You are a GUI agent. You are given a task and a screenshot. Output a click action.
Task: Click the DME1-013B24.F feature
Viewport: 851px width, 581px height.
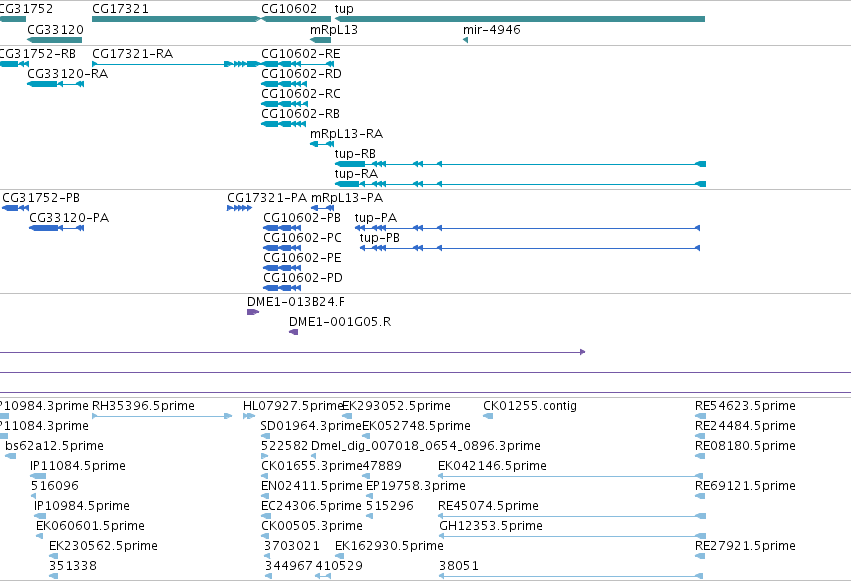tap(253, 312)
